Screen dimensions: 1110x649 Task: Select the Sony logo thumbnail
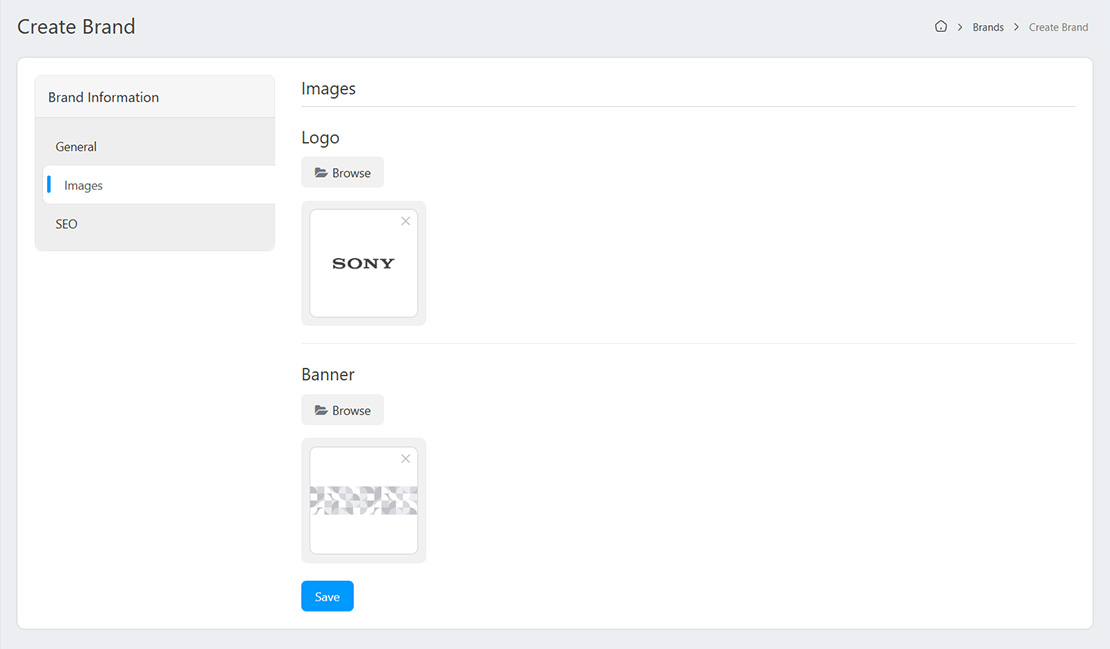point(364,264)
